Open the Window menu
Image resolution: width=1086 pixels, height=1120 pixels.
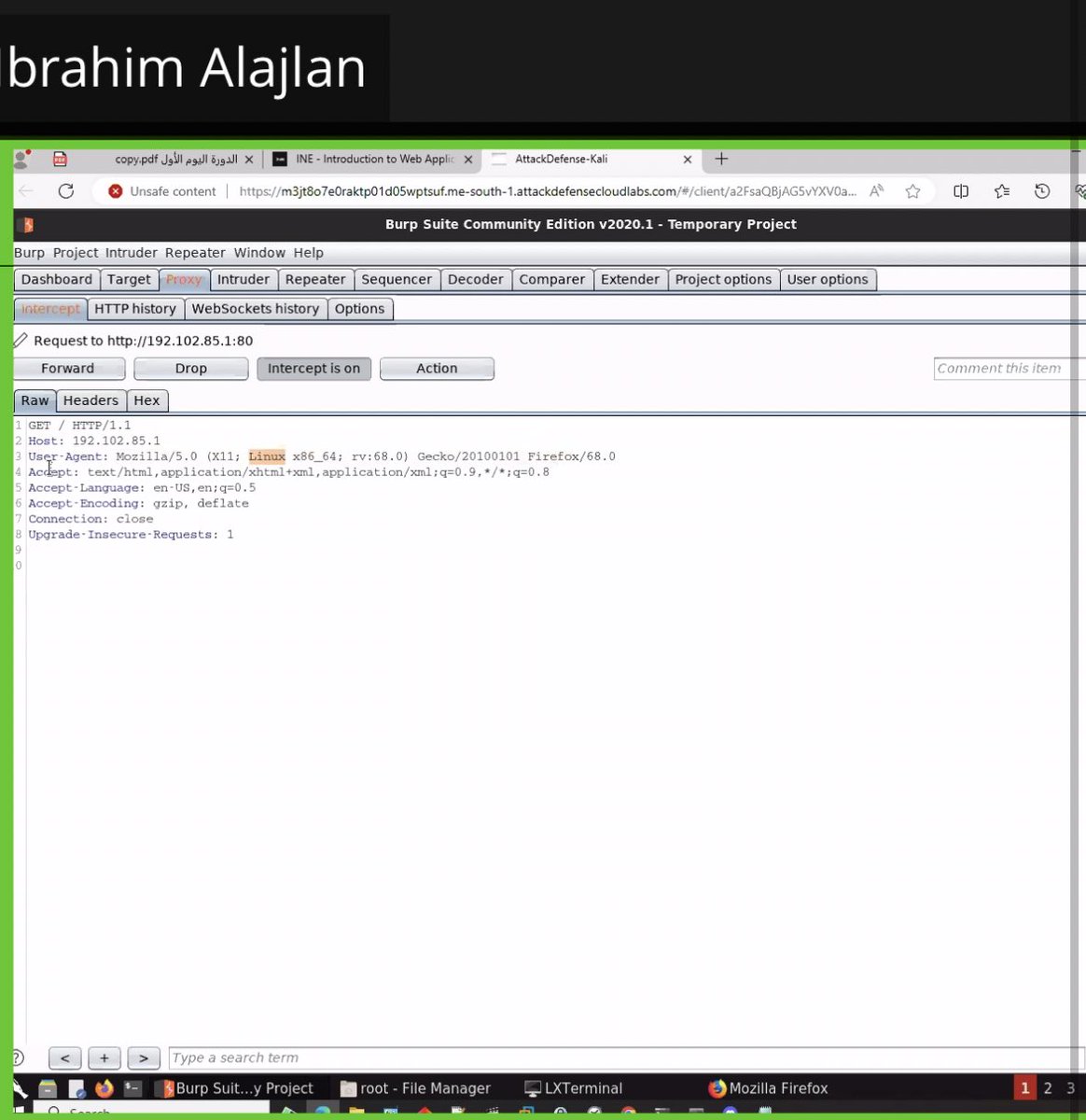coord(259,253)
